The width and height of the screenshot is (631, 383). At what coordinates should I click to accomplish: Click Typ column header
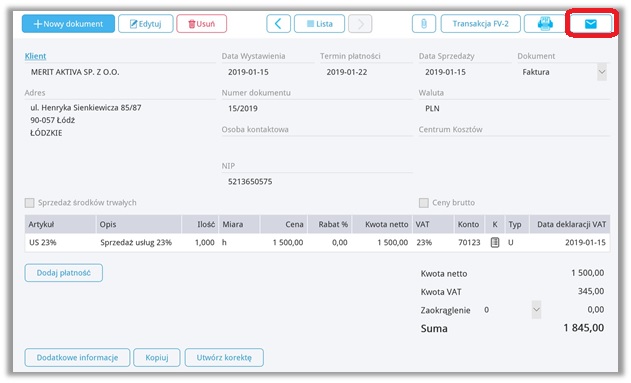tap(517, 224)
